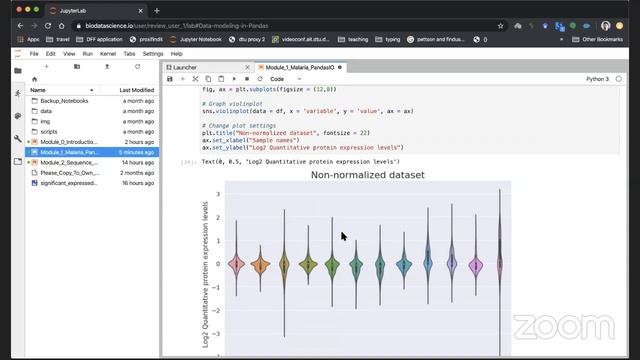Open the tabs sidebar icon

(18, 161)
